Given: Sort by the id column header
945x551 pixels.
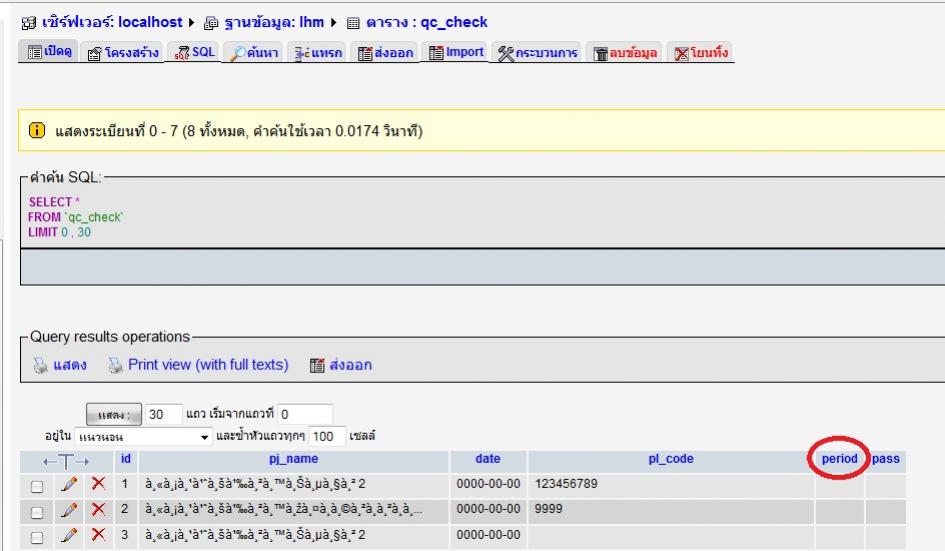Looking at the screenshot, I should point(125,459).
